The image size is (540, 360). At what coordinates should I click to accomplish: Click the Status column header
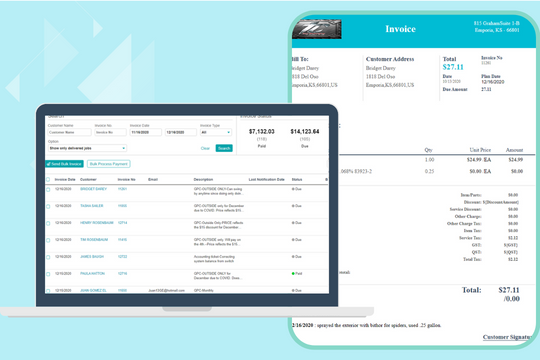click(297, 179)
